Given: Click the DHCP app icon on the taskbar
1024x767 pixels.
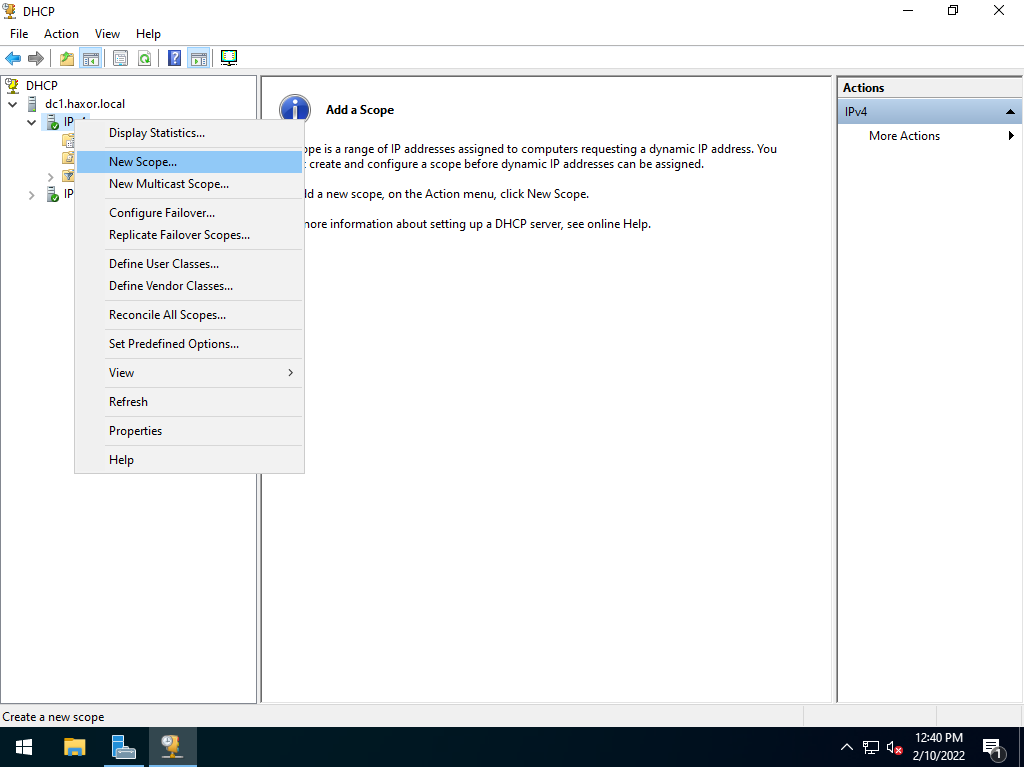Looking at the screenshot, I should (x=172, y=747).
